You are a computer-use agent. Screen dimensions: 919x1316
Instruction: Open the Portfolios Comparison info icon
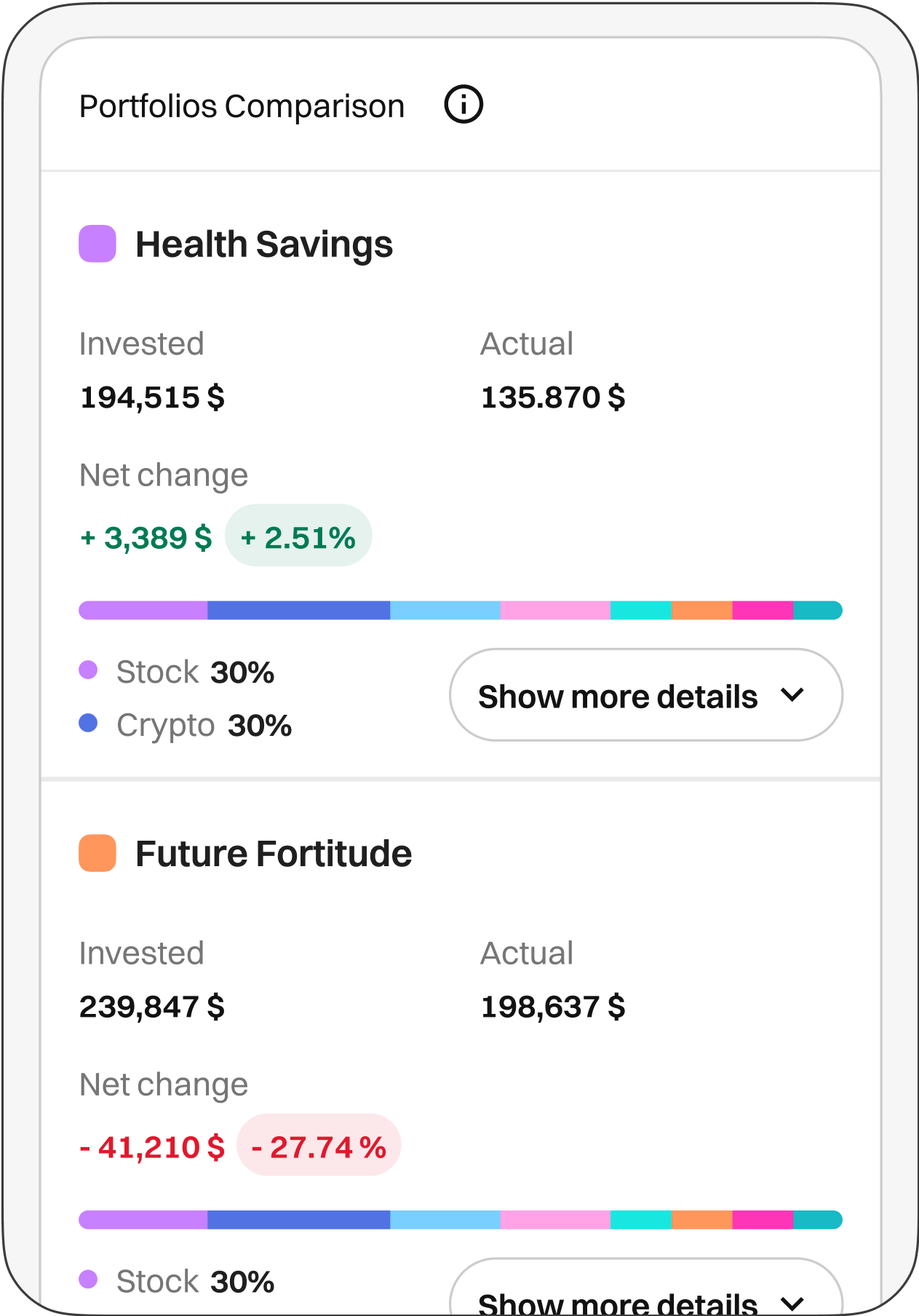coord(464,105)
